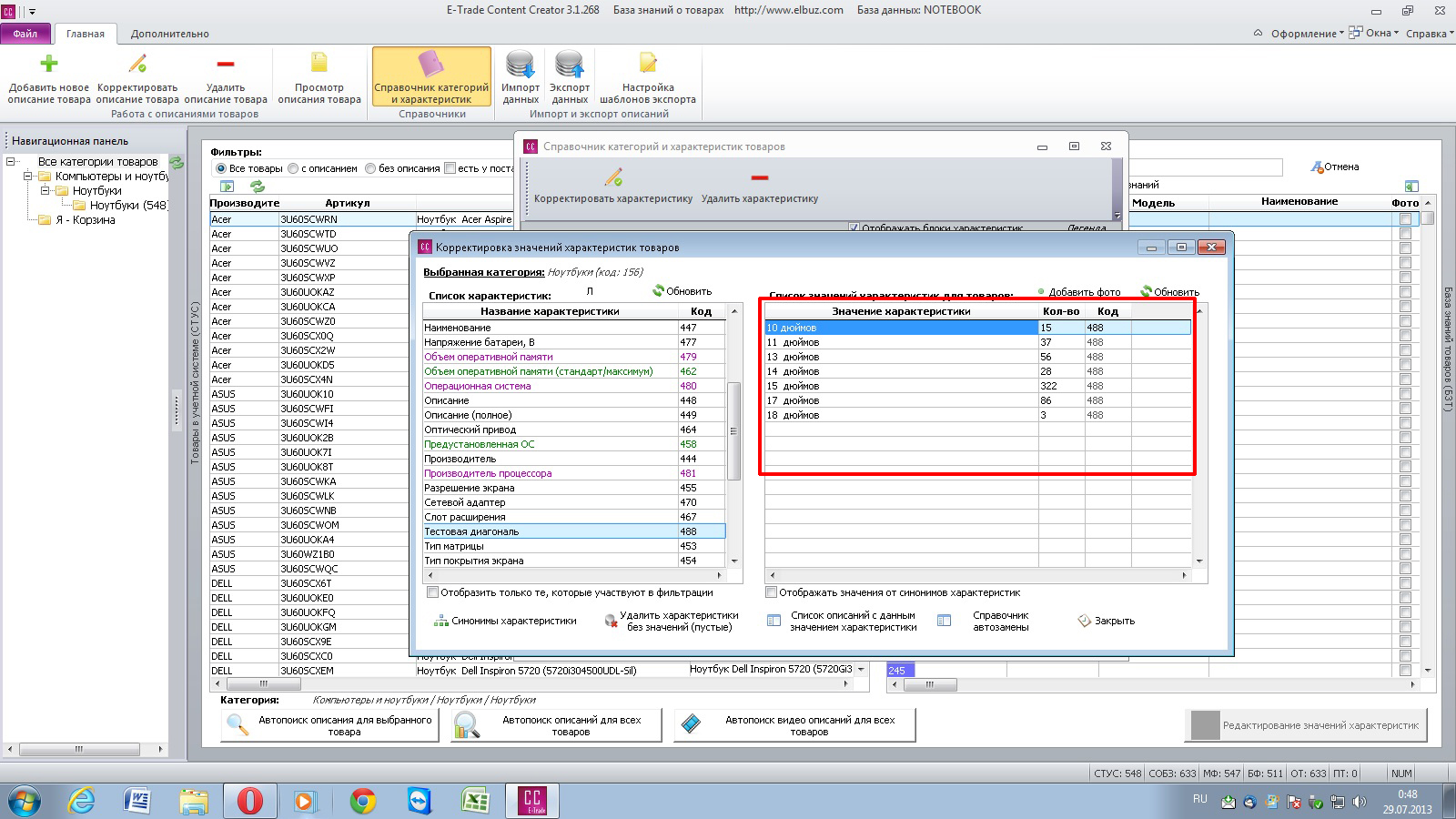Select Тестовая диагональ characteristic row

[x=573, y=531]
